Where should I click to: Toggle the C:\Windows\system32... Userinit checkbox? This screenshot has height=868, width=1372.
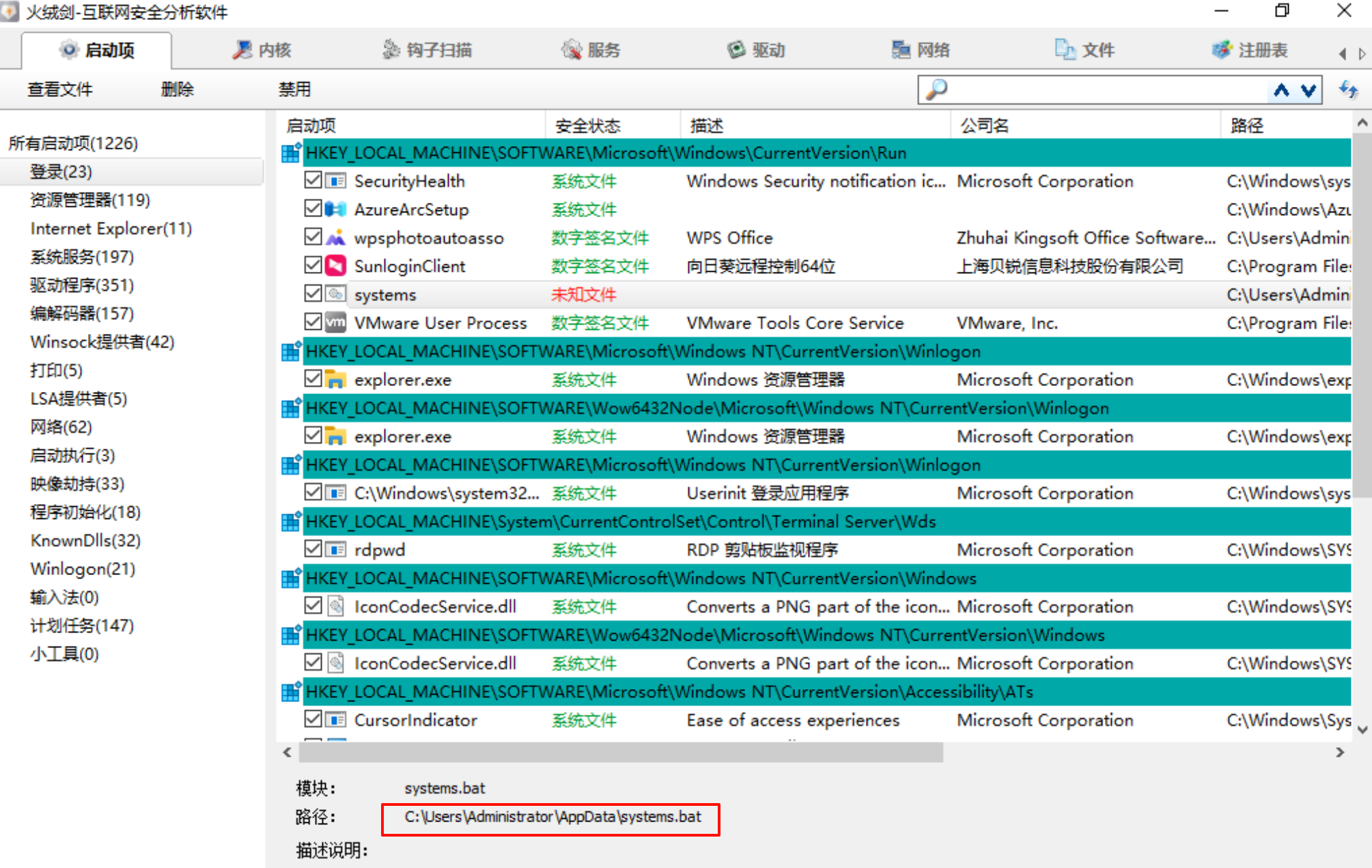[313, 492]
